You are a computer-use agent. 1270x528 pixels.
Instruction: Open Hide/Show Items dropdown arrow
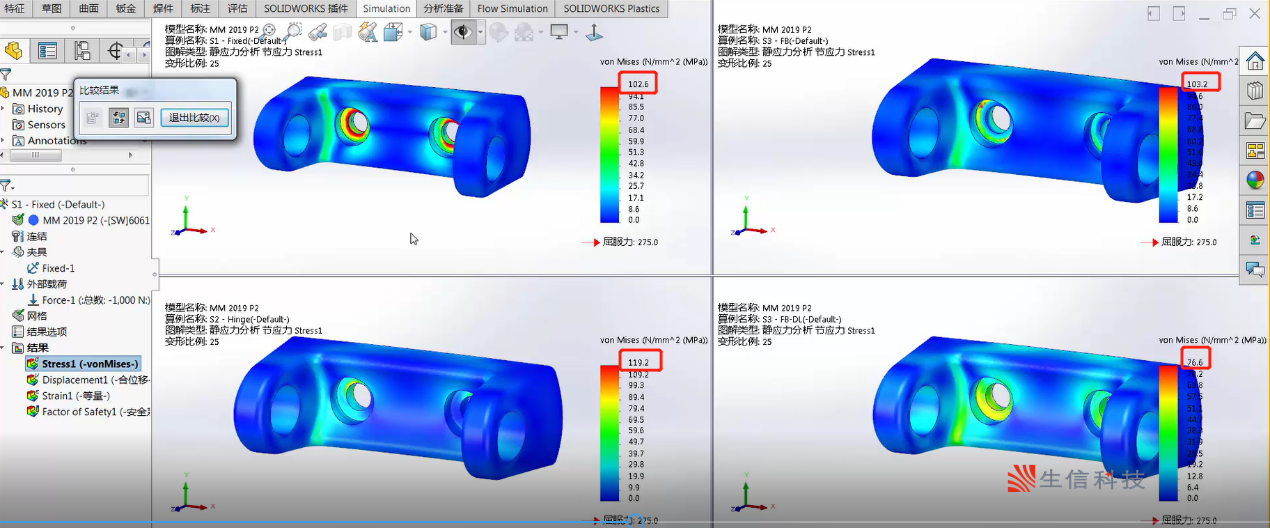click(481, 32)
